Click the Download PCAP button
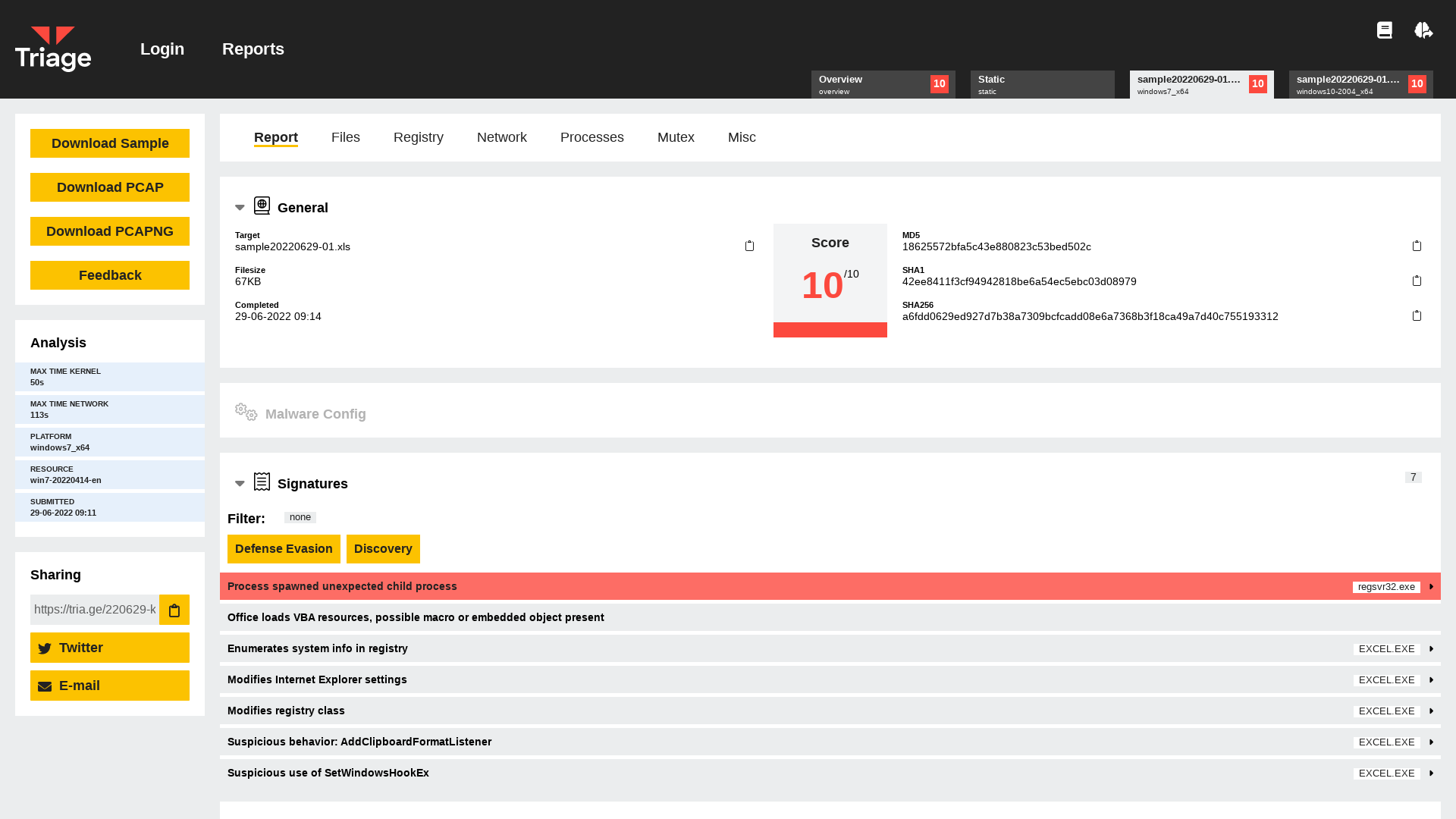This screenshot has height=819, width=1456. [x=109, y=187]
